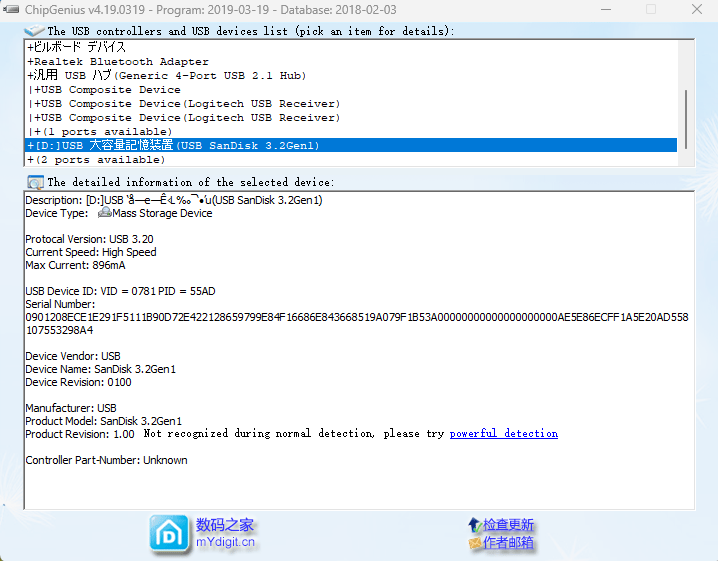Click the Device Revision: 0100 line
Image resolution: width=718 pixels, height=561 pixels.
pyautogui.click(x=78, y=382)
